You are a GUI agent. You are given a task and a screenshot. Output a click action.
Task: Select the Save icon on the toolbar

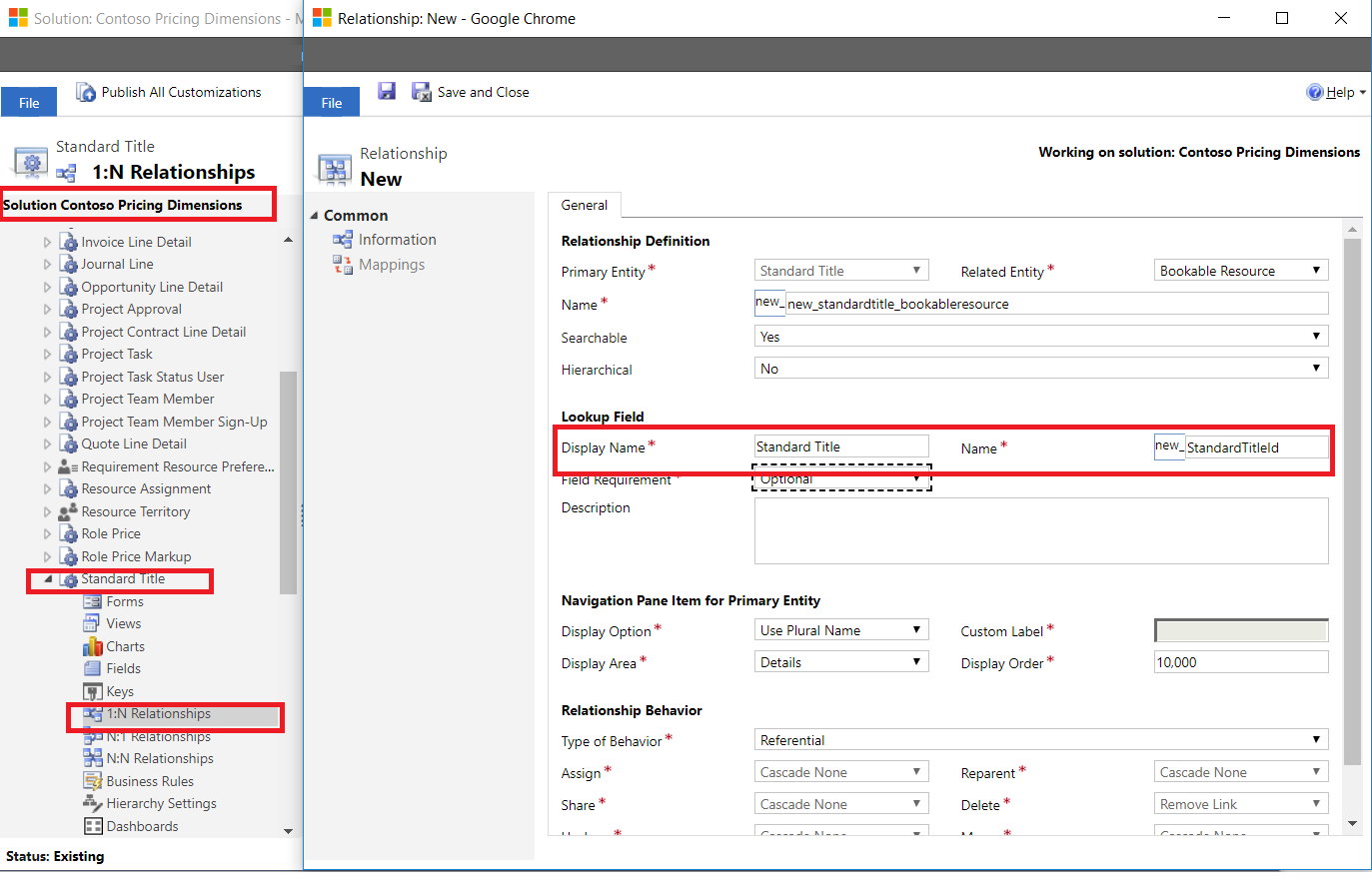pos(387,91)
